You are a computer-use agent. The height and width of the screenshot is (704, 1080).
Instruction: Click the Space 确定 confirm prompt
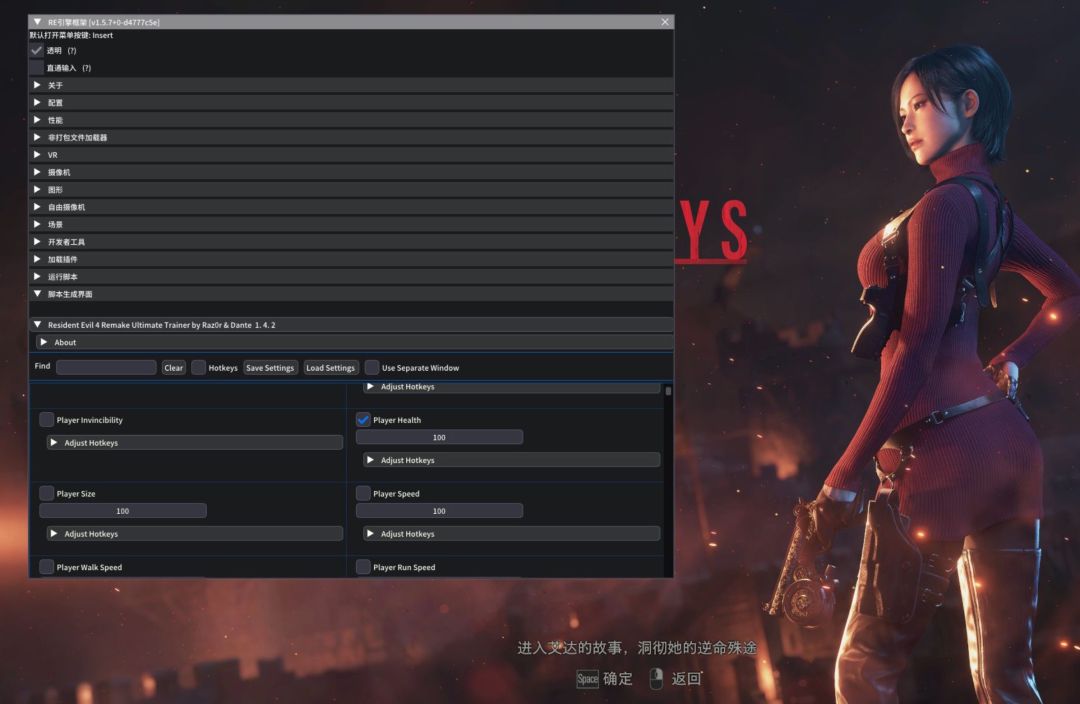tap(605, 679)
